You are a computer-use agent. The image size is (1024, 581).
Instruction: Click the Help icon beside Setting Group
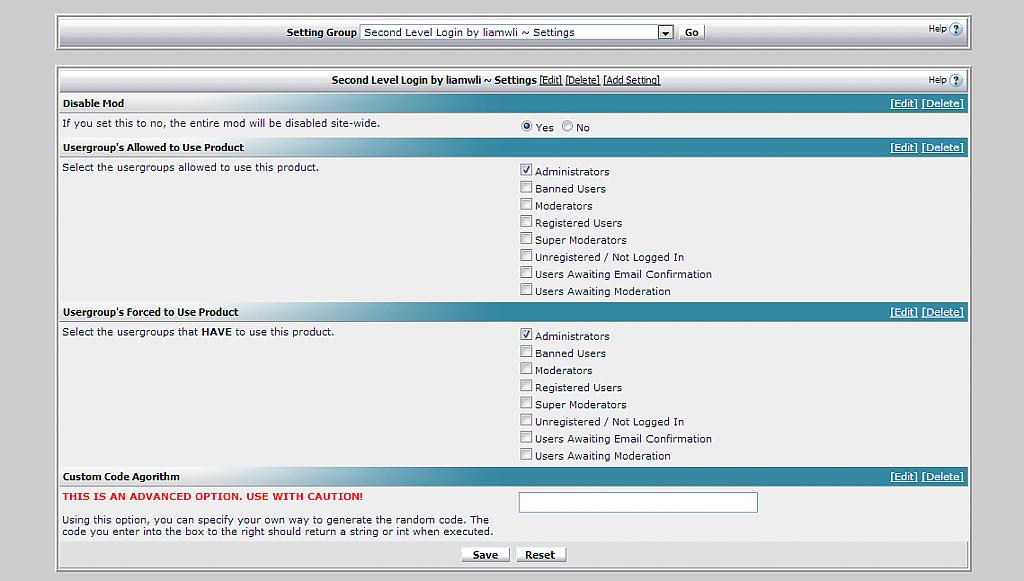click(955, 29)
